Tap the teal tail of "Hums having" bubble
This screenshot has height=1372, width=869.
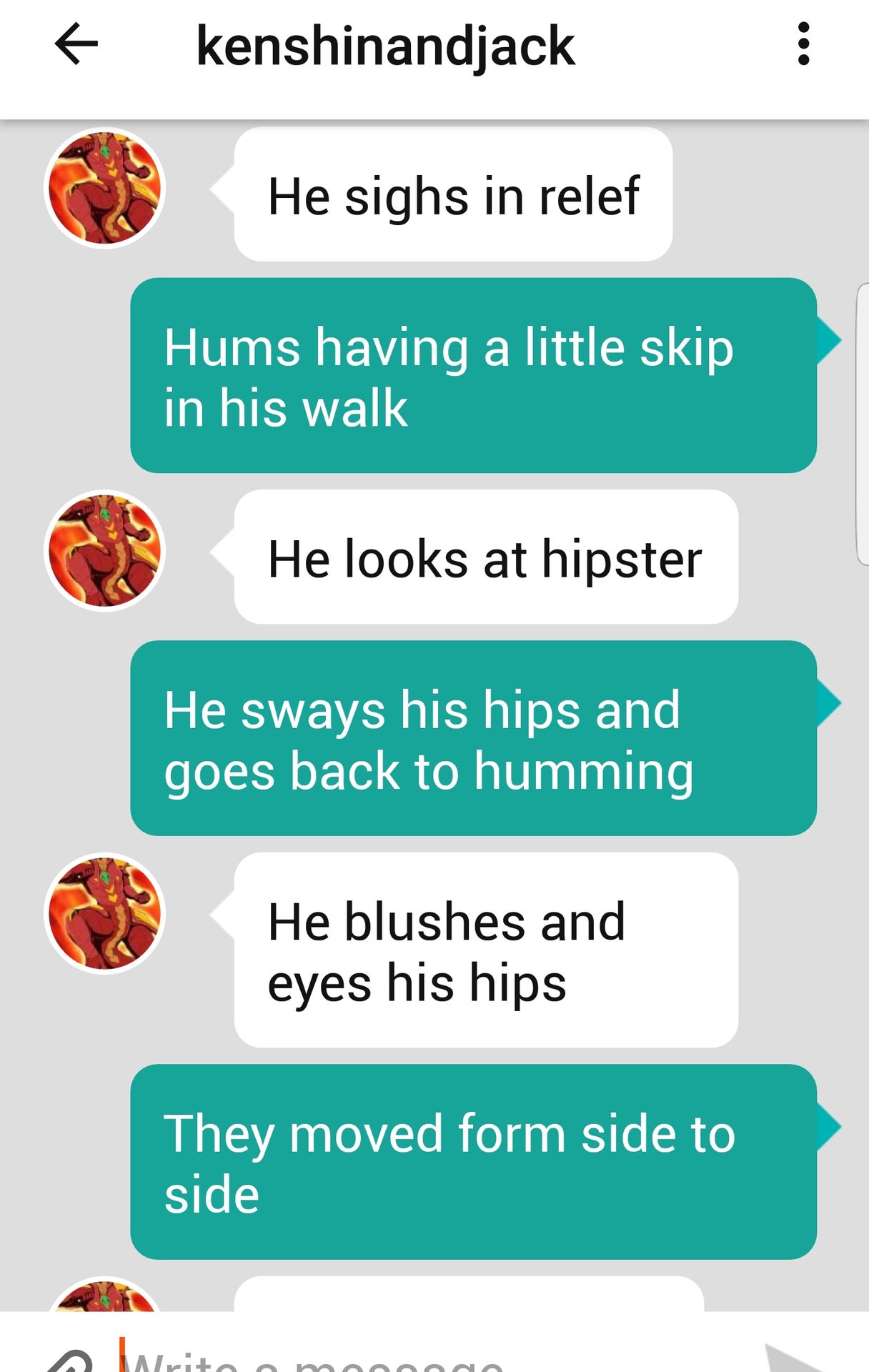[829, 341]
